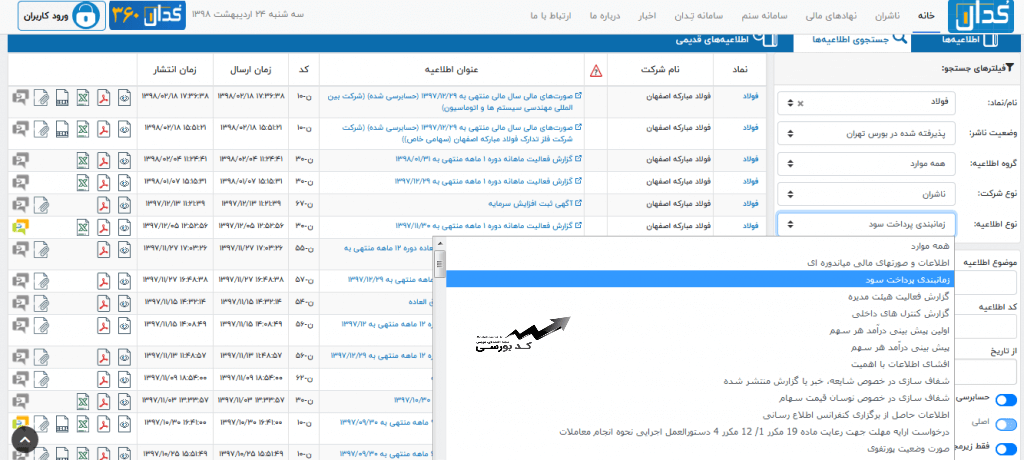Image resolution: width=1024 pixels, height=460 pixels.
Task: Click the scroll-to-top arrow button
Action: coord(24,440)
